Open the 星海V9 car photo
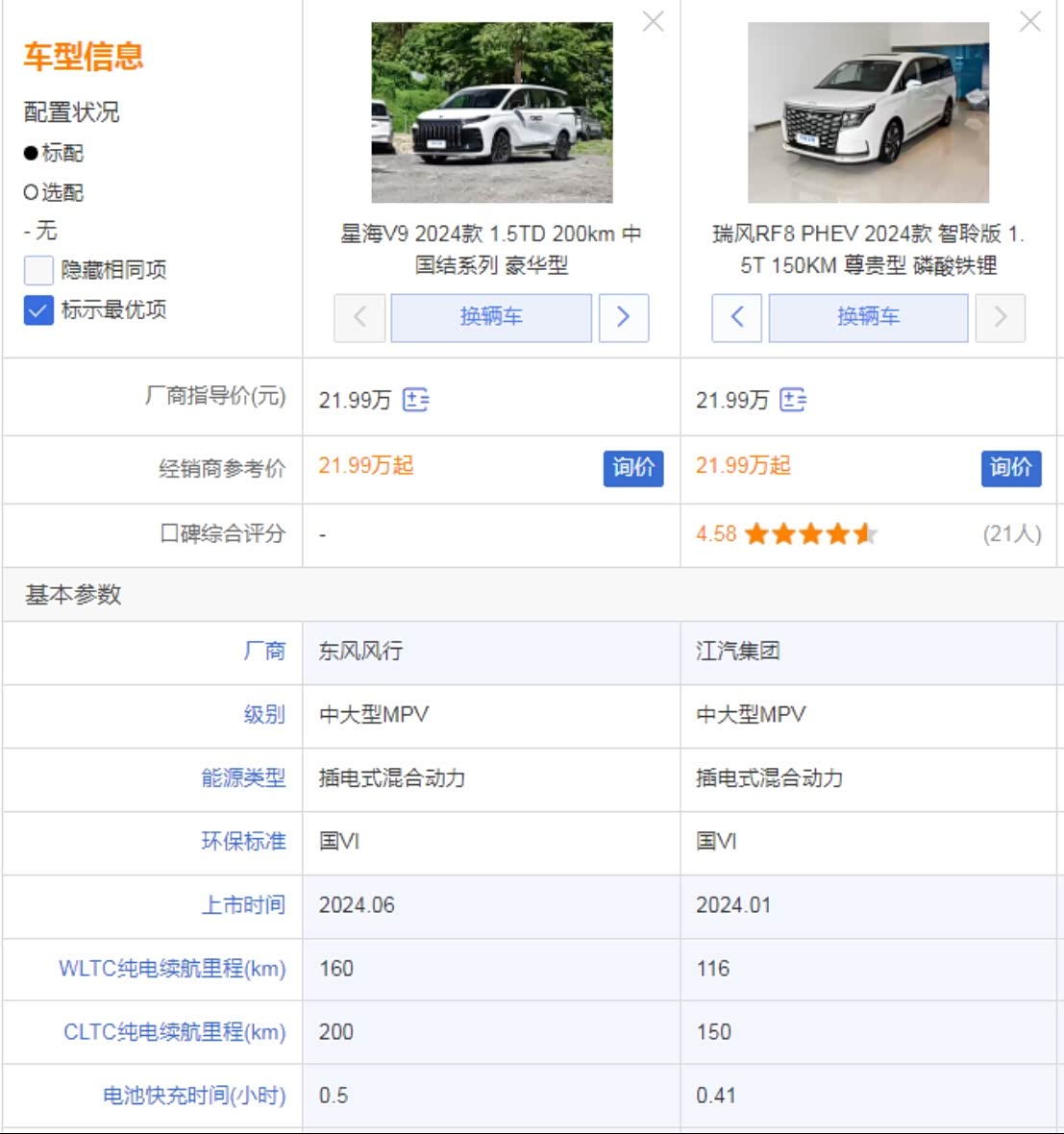The height and width of the screenshot is (1134, 1064). point(492,112)
